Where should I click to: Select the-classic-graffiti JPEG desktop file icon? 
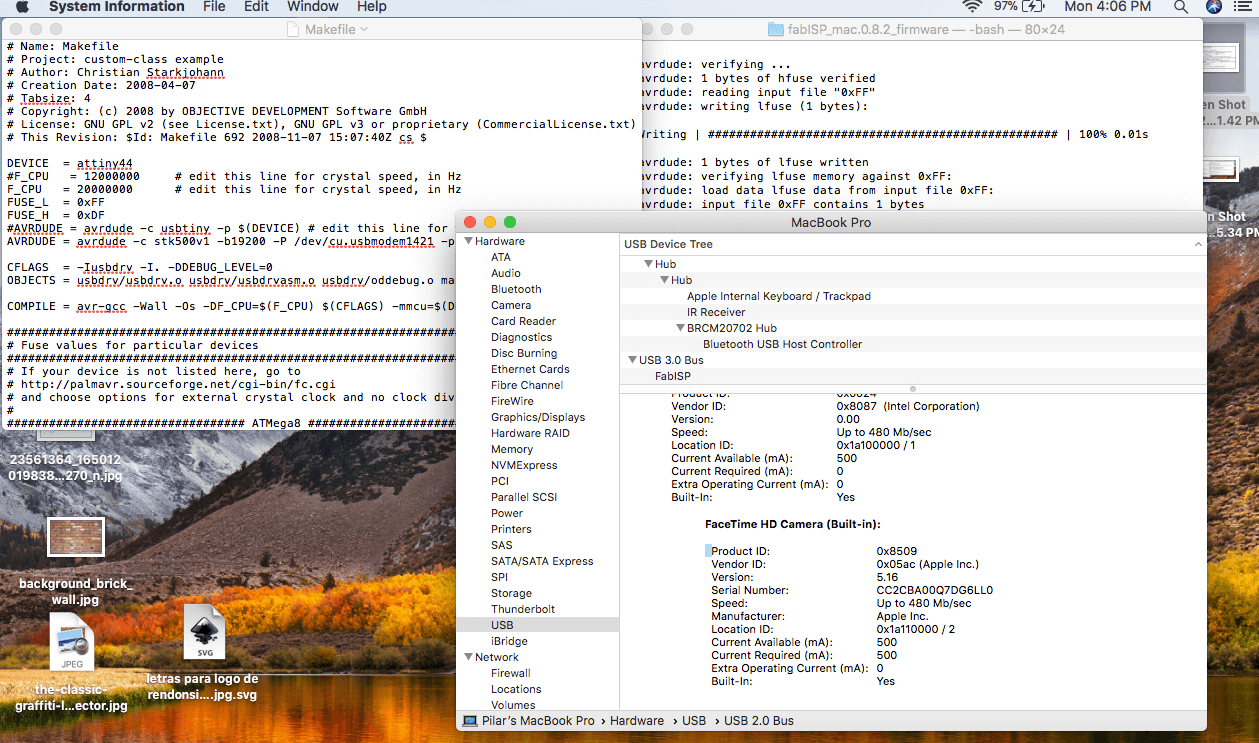[72, 642]
